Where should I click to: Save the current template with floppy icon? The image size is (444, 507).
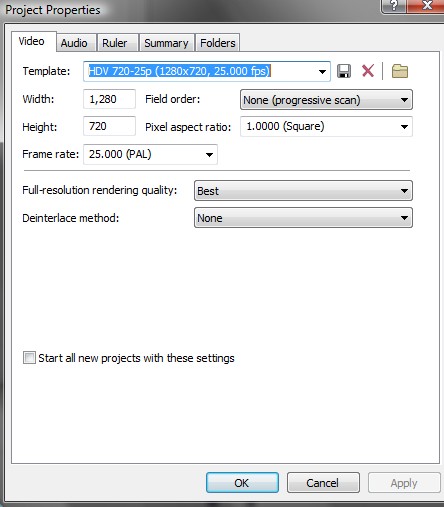tap(344, 71)
